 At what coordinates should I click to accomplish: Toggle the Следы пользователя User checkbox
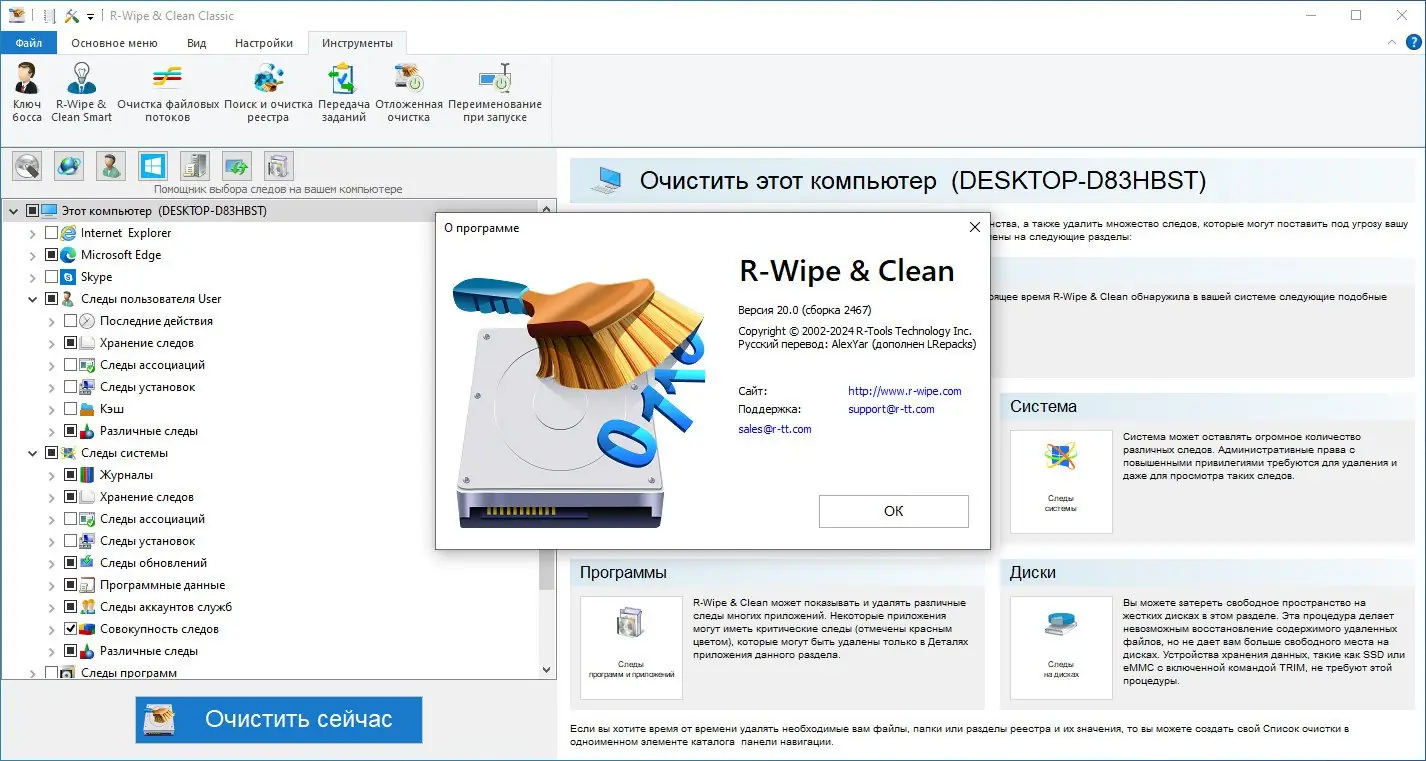(52, 299)
